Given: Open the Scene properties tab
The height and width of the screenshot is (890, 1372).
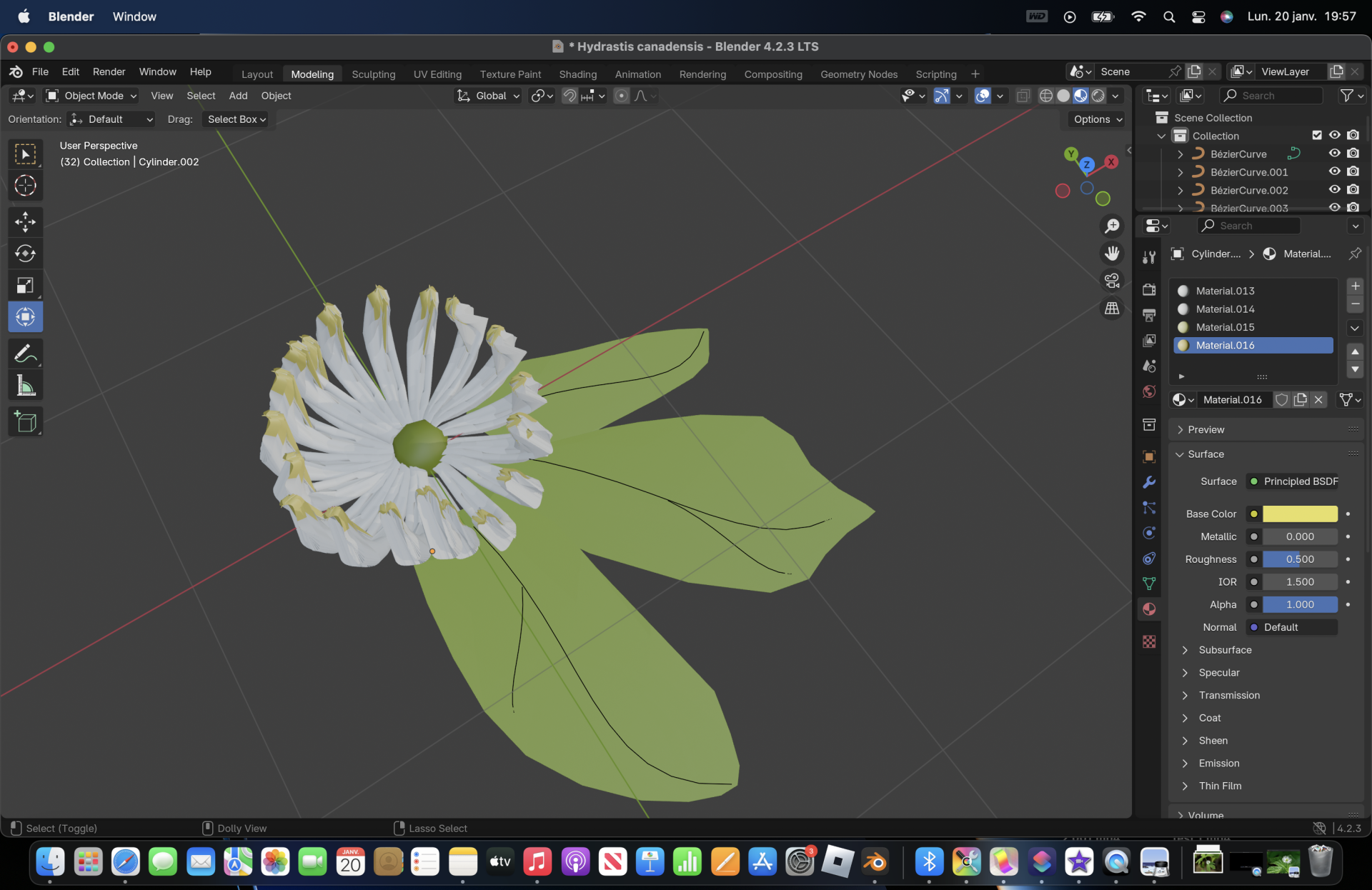Looking at the screenshot, I should (x=1149, y=366).
